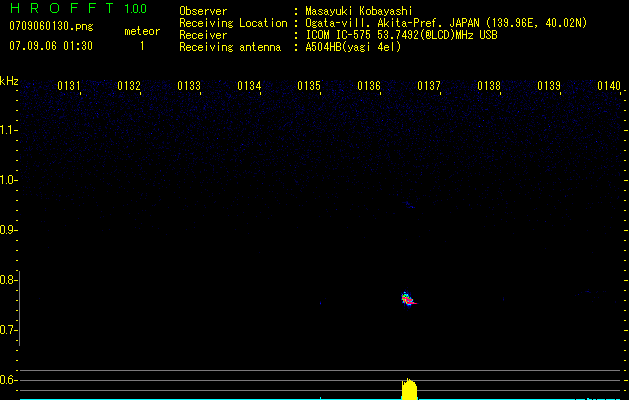Click the 0.7 kHz axis label
Screen dimensions: 629x400
point(7,330)
